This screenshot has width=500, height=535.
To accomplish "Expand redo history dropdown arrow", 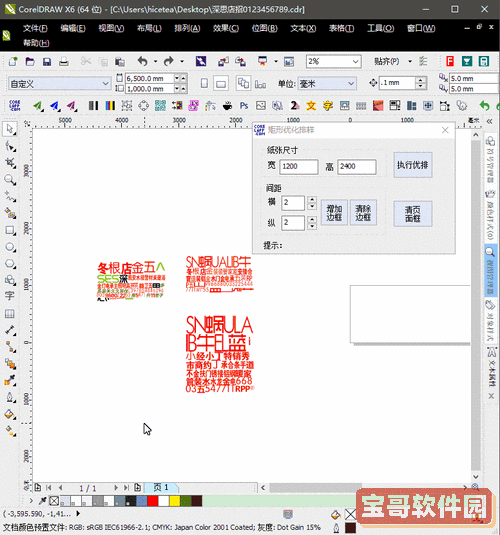I will pyautogui.click(x=182, y=61).
